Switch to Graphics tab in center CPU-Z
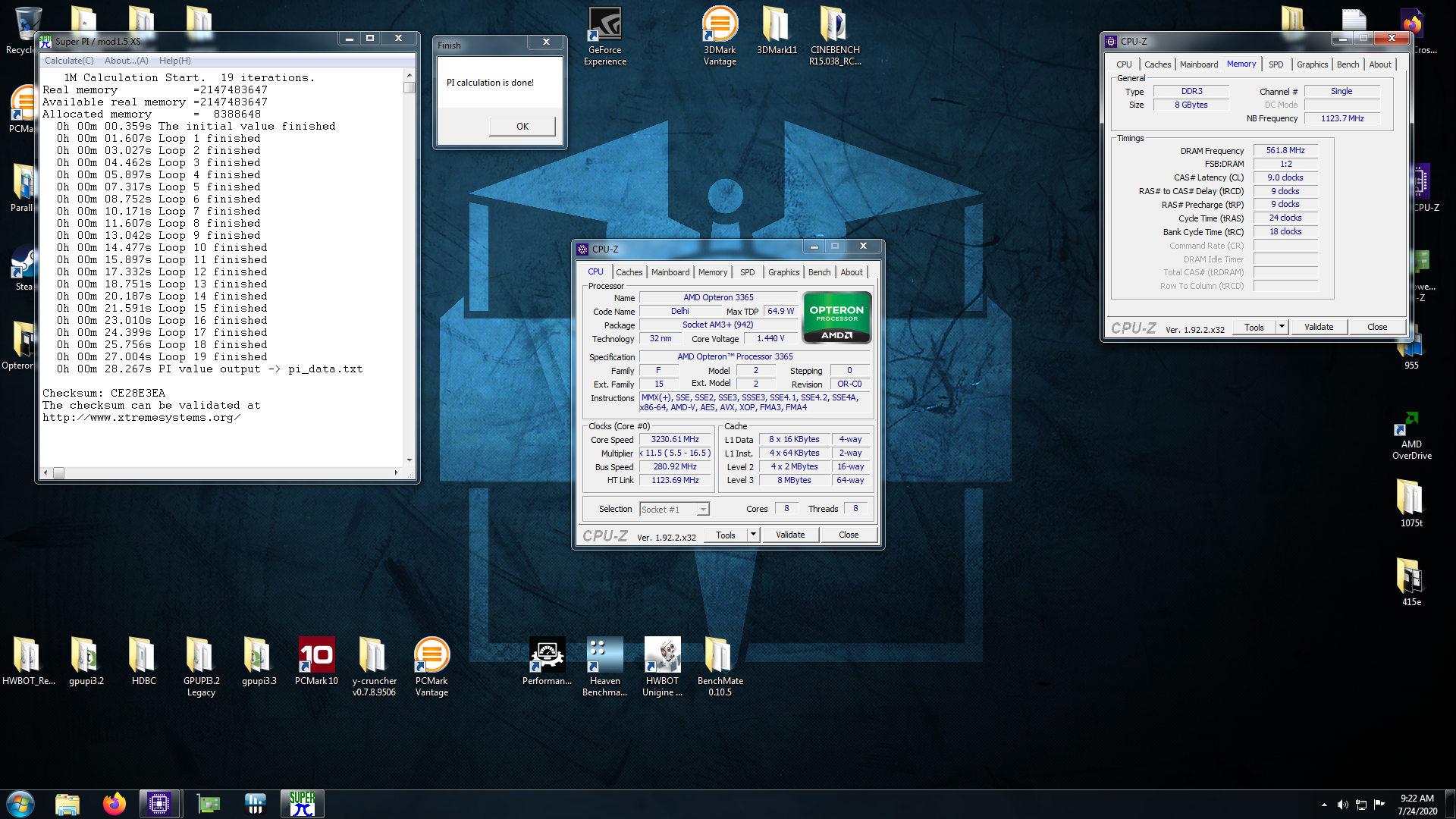1456x819 pixels. click(x=783, y=272)
